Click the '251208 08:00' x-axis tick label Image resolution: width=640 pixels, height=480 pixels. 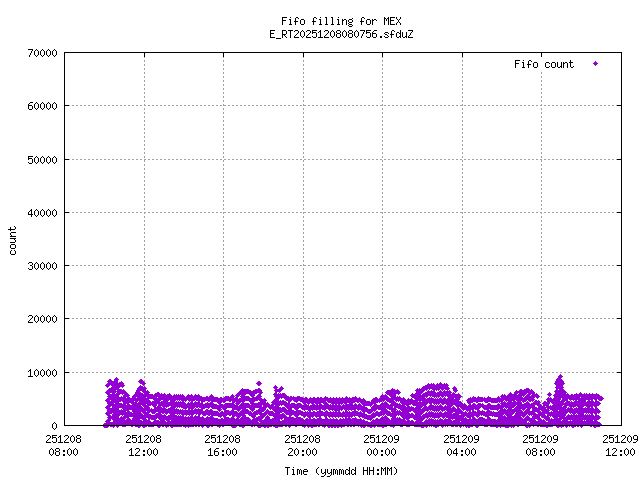(x=64, y=445)
